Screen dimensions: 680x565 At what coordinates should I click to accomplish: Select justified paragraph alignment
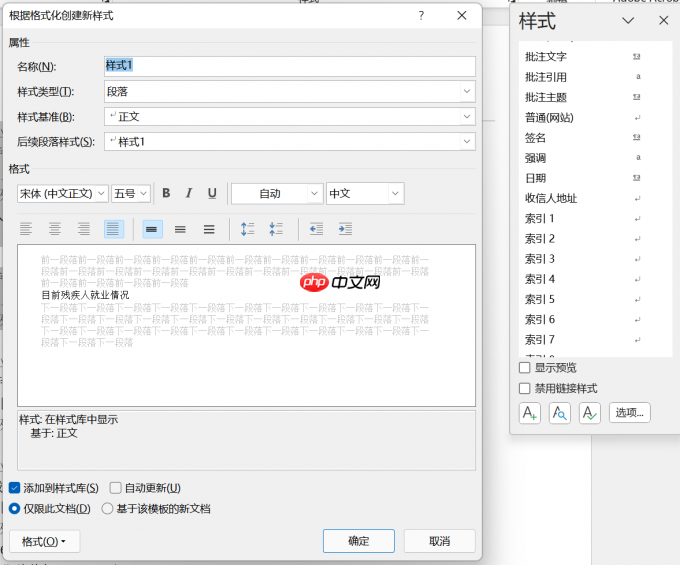point(114,229)
